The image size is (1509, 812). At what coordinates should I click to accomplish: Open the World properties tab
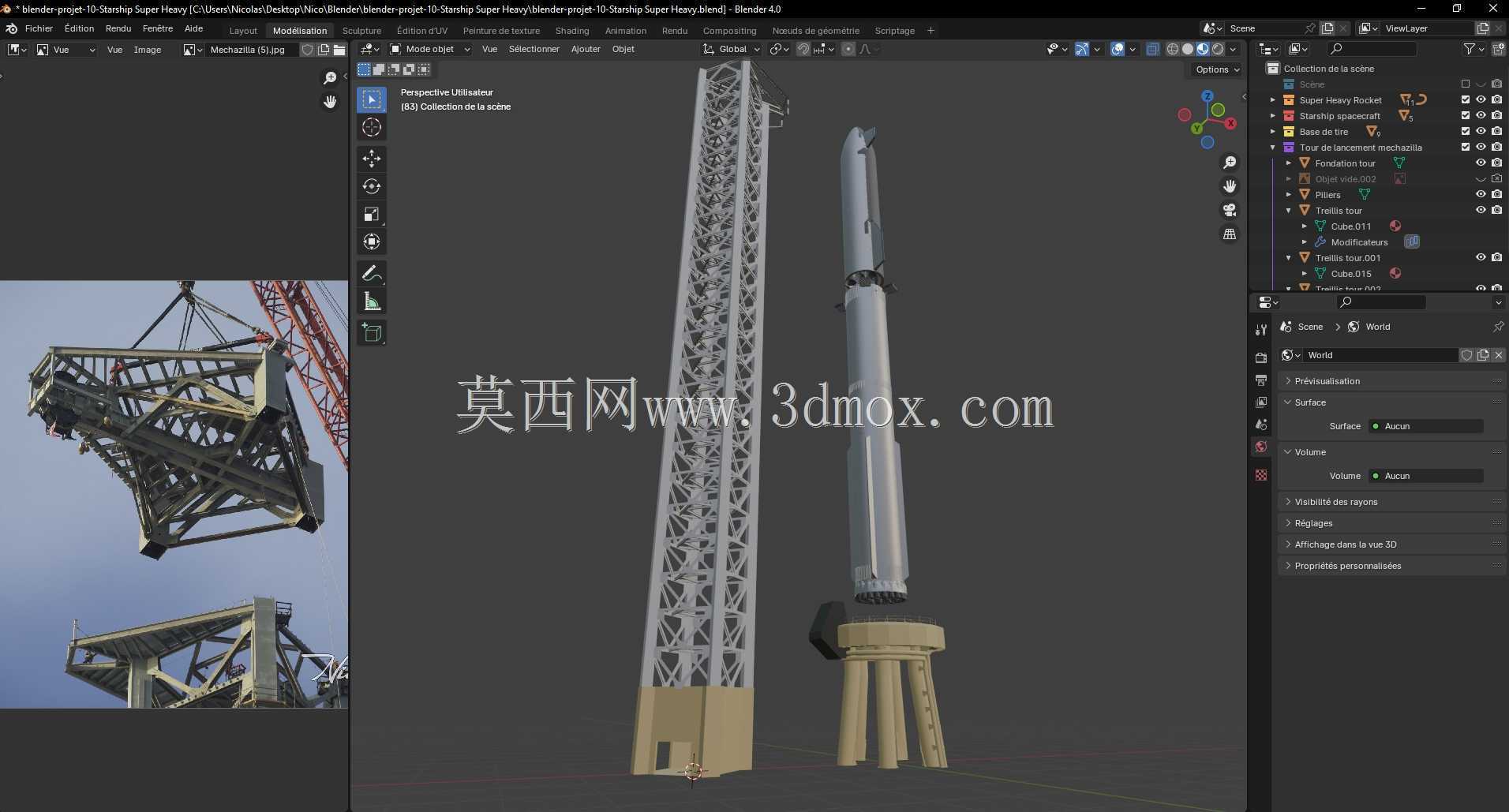click(x=1261, y=447)
